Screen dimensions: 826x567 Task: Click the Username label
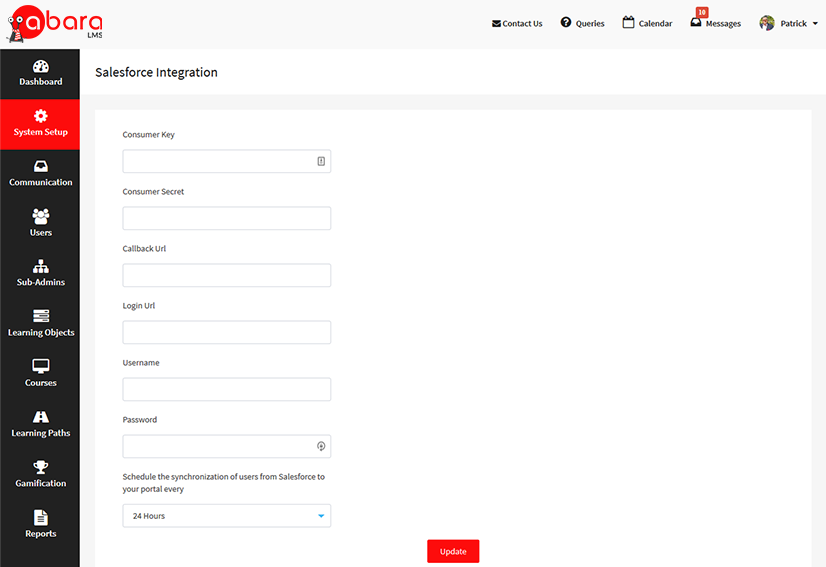tap(141, 363)
